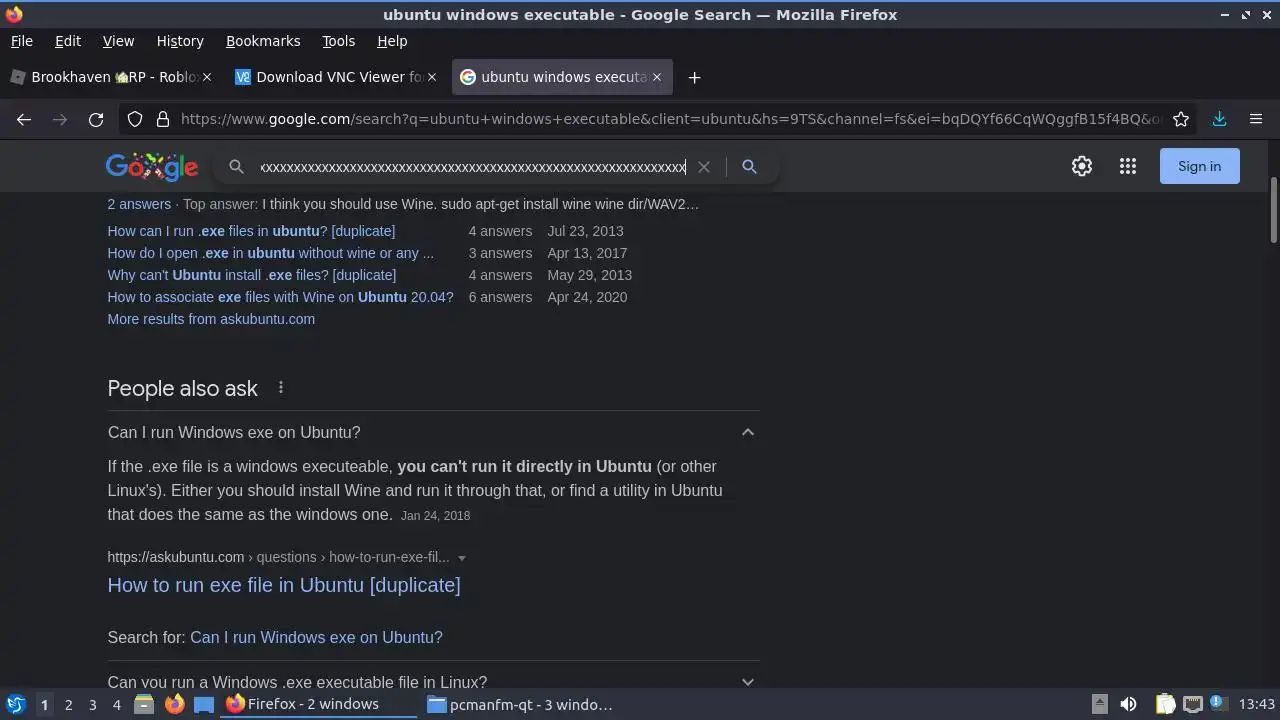Click the 2 answers link
This screenshot has height=720, width=1280.
(139, 204)
